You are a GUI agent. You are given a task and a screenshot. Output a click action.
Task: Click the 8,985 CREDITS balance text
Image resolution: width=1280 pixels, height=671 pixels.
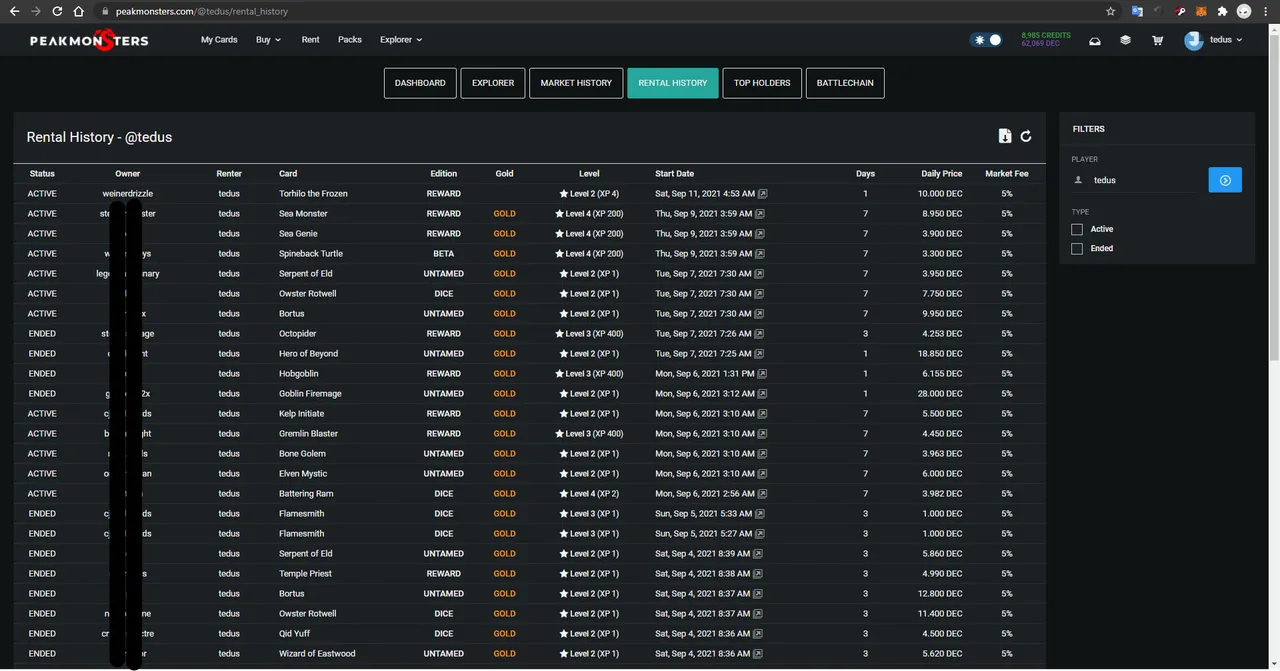tap(1046, 35)
